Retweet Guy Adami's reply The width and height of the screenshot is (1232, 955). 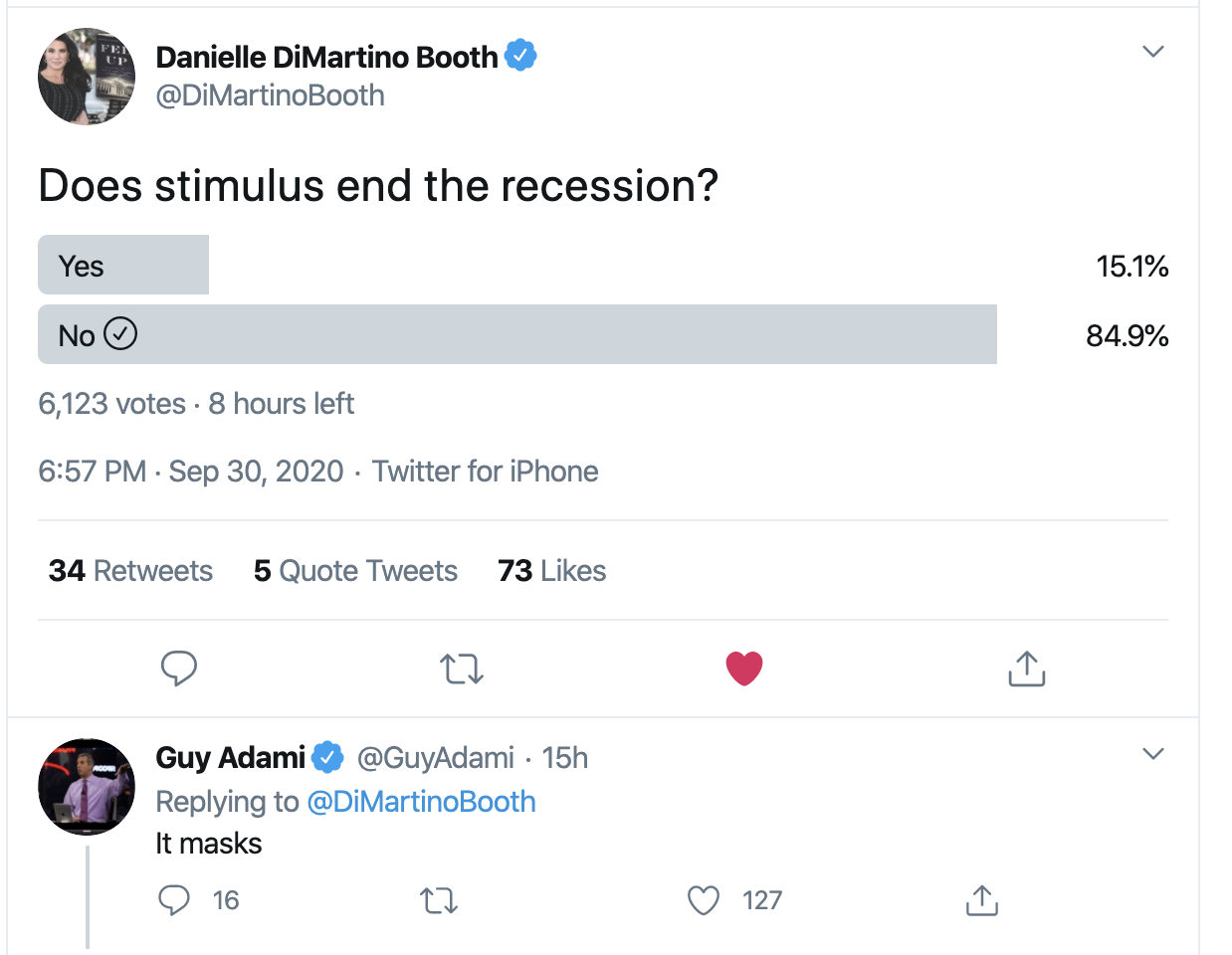click(x=439, y=900)
